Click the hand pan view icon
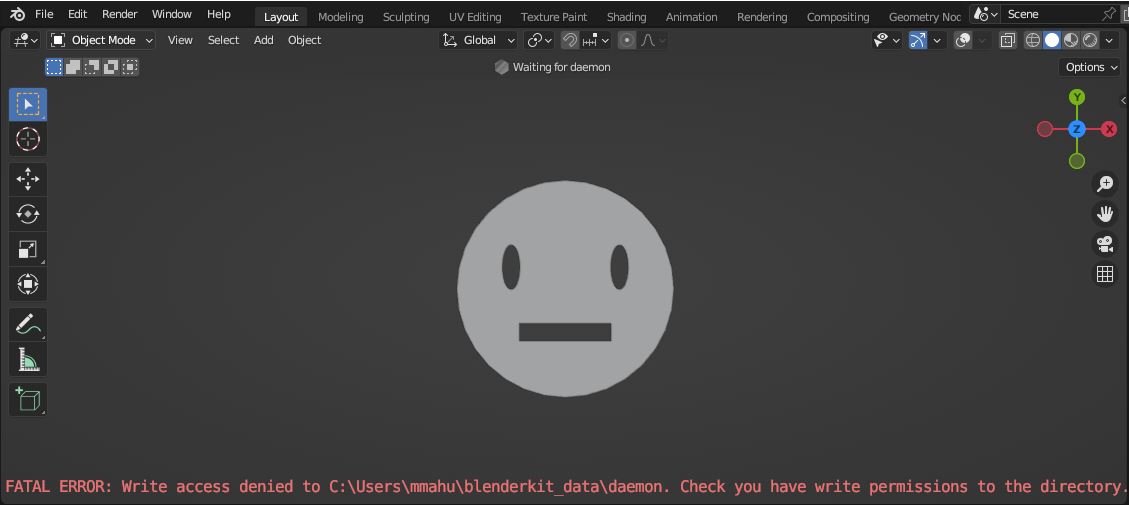 [1105, 214]
